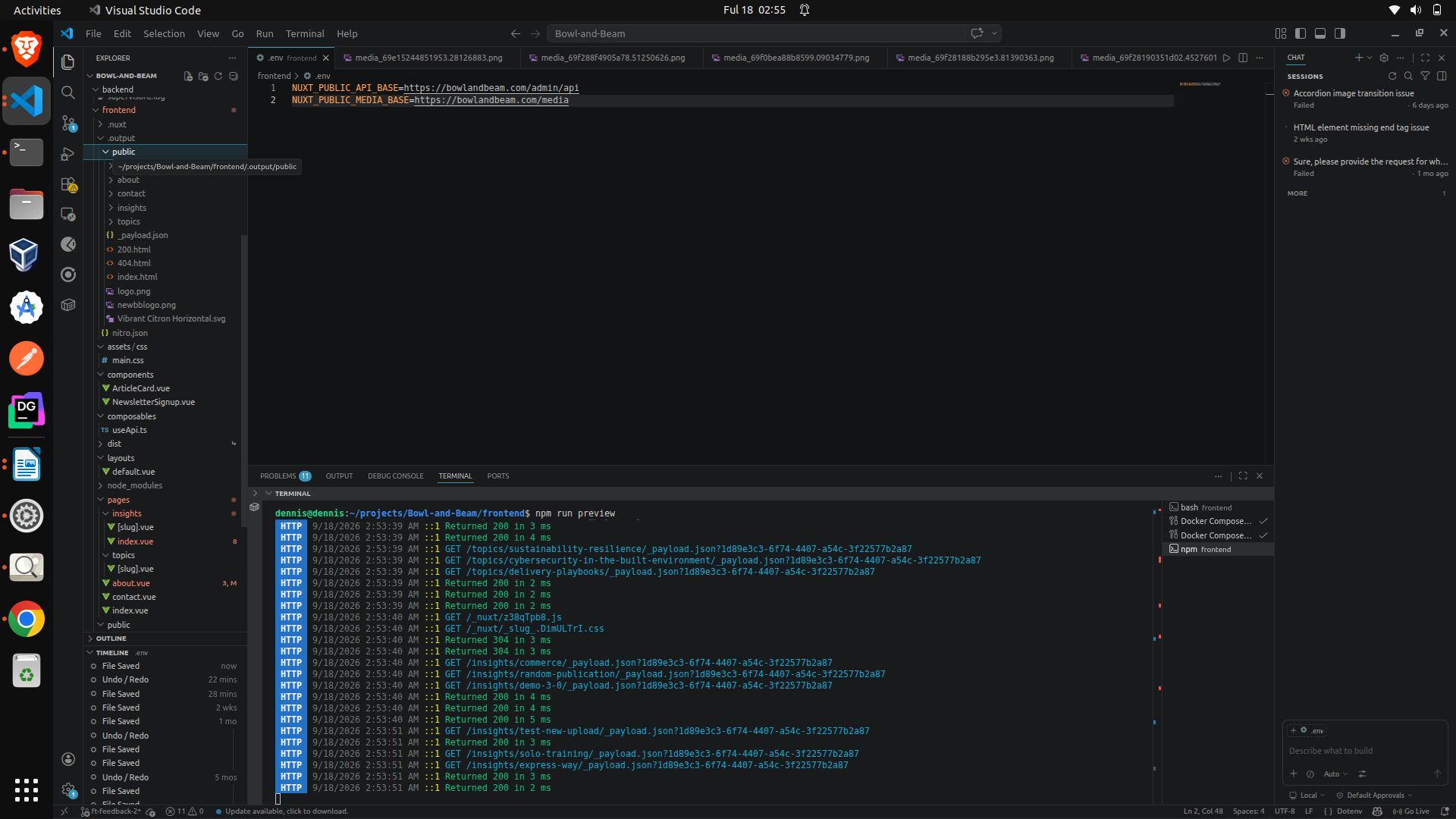Click Go Live in status bar

pyautogui.click(x=1411, y=811)
